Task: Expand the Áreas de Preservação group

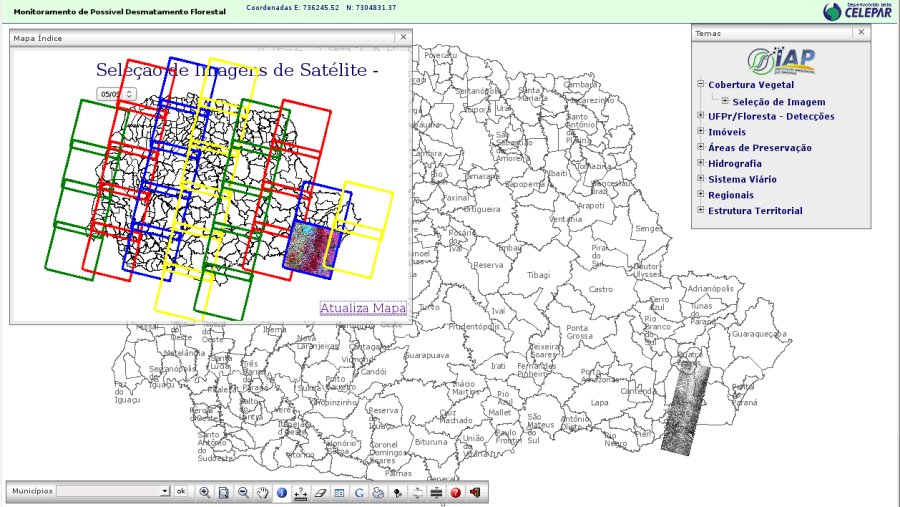Action: coord(701,148)
